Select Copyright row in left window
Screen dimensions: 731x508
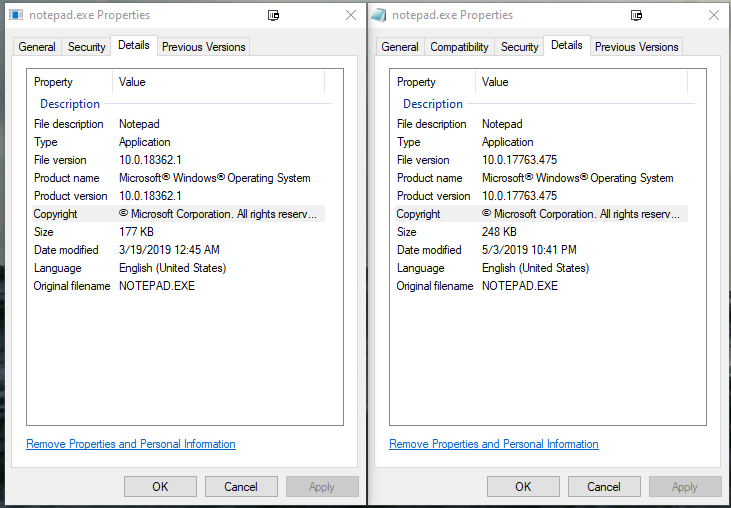[179, 214]
